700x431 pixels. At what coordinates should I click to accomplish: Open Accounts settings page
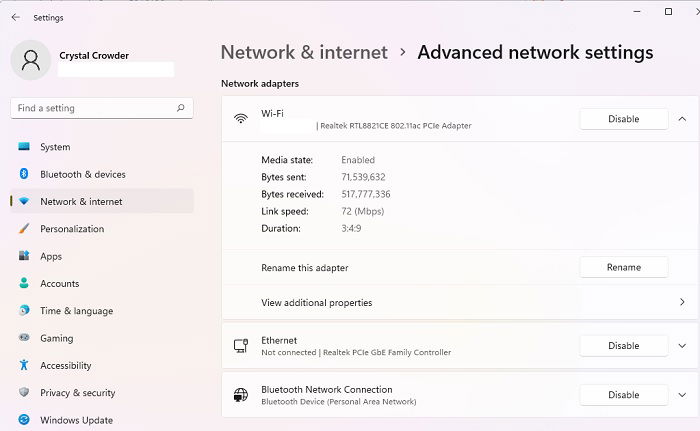click(59, 284)
